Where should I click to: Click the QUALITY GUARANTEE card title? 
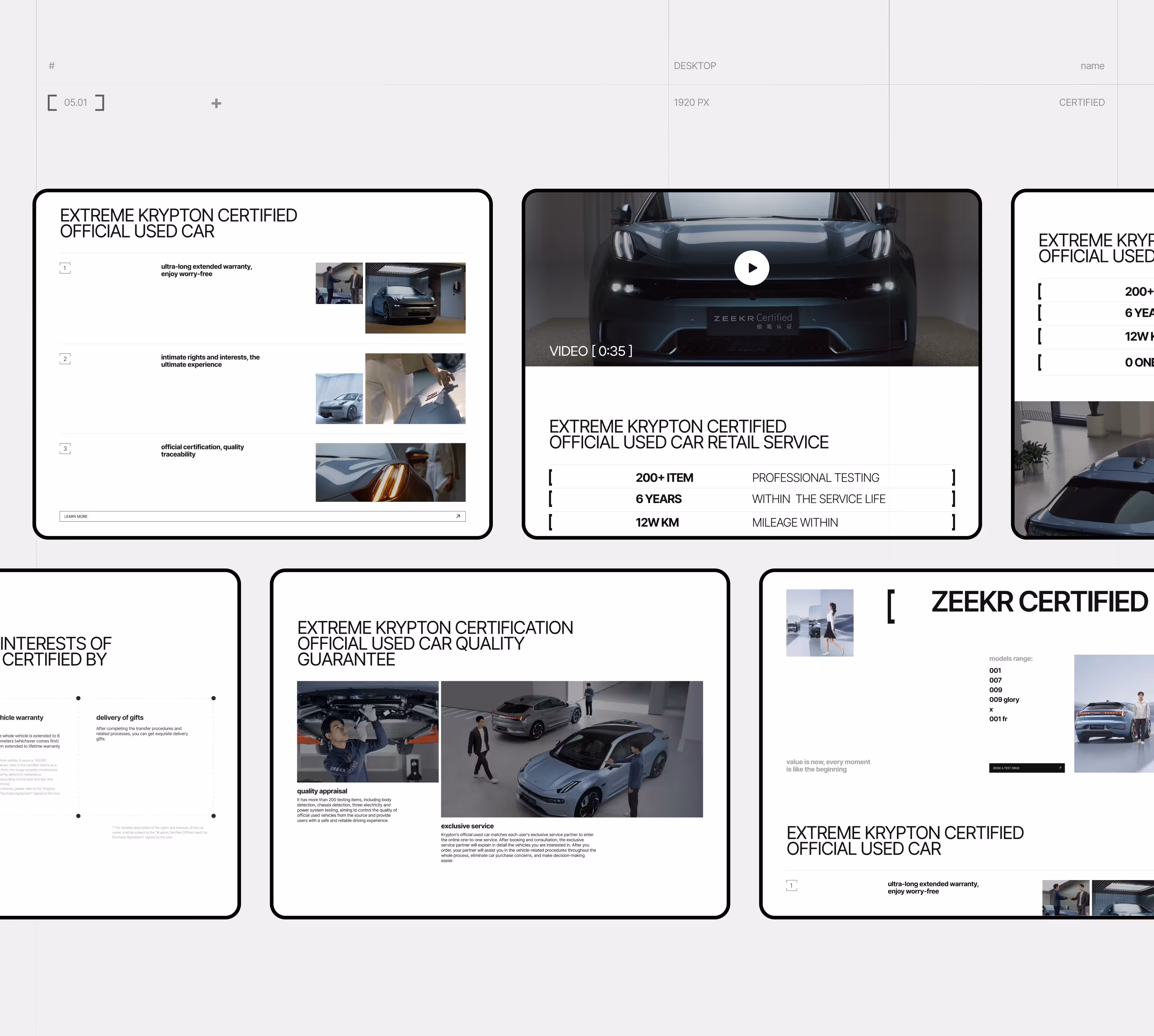pos(435,643)
